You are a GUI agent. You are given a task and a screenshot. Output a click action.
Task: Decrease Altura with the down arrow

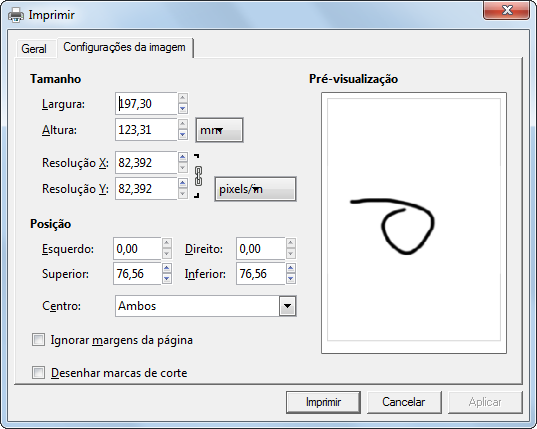183,135
